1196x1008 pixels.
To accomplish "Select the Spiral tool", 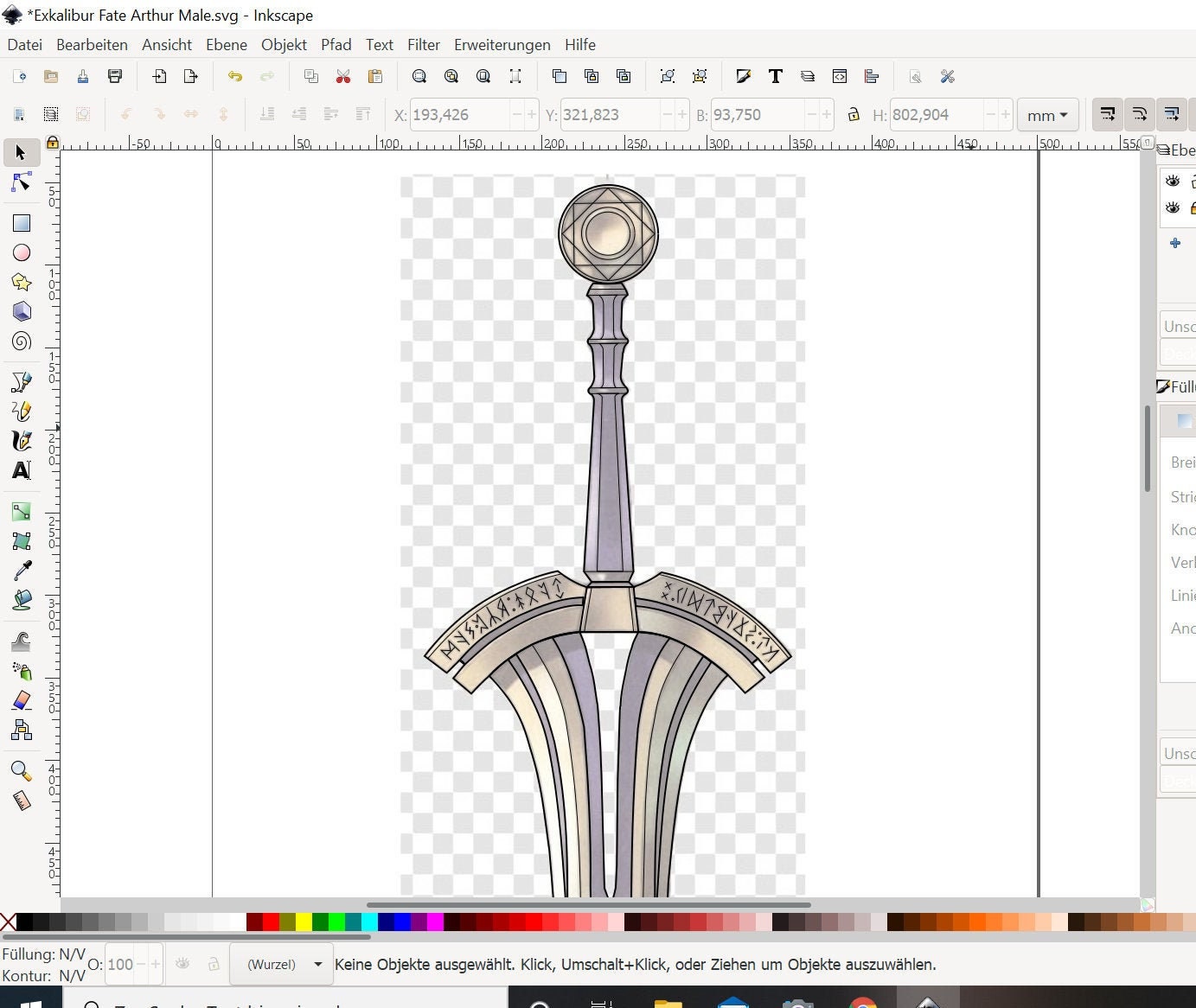I will point(21,341).
